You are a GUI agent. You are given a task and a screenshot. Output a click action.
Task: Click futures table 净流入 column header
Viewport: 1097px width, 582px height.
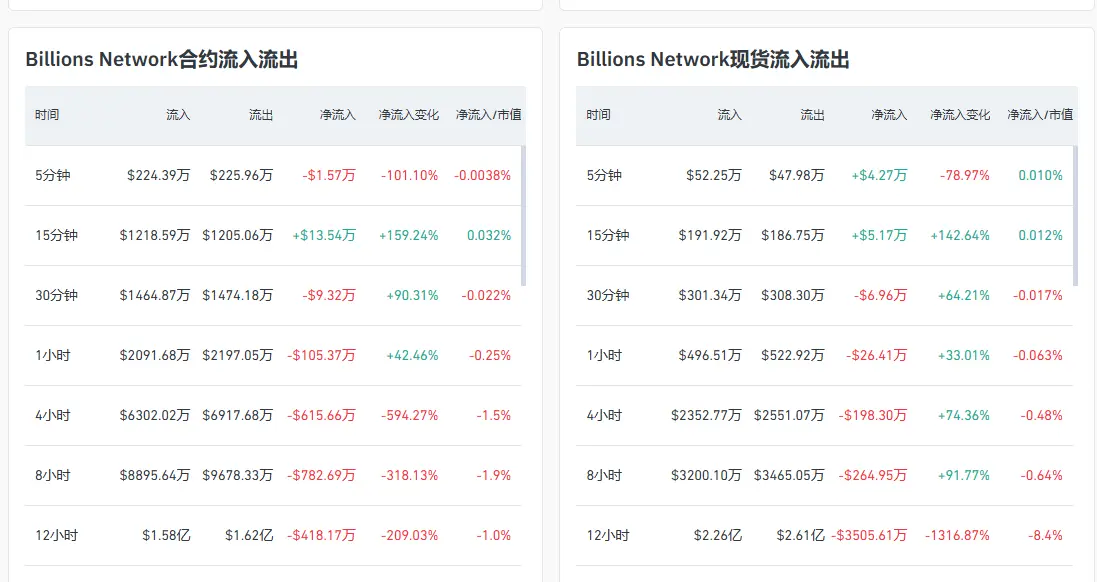(338, 115)
